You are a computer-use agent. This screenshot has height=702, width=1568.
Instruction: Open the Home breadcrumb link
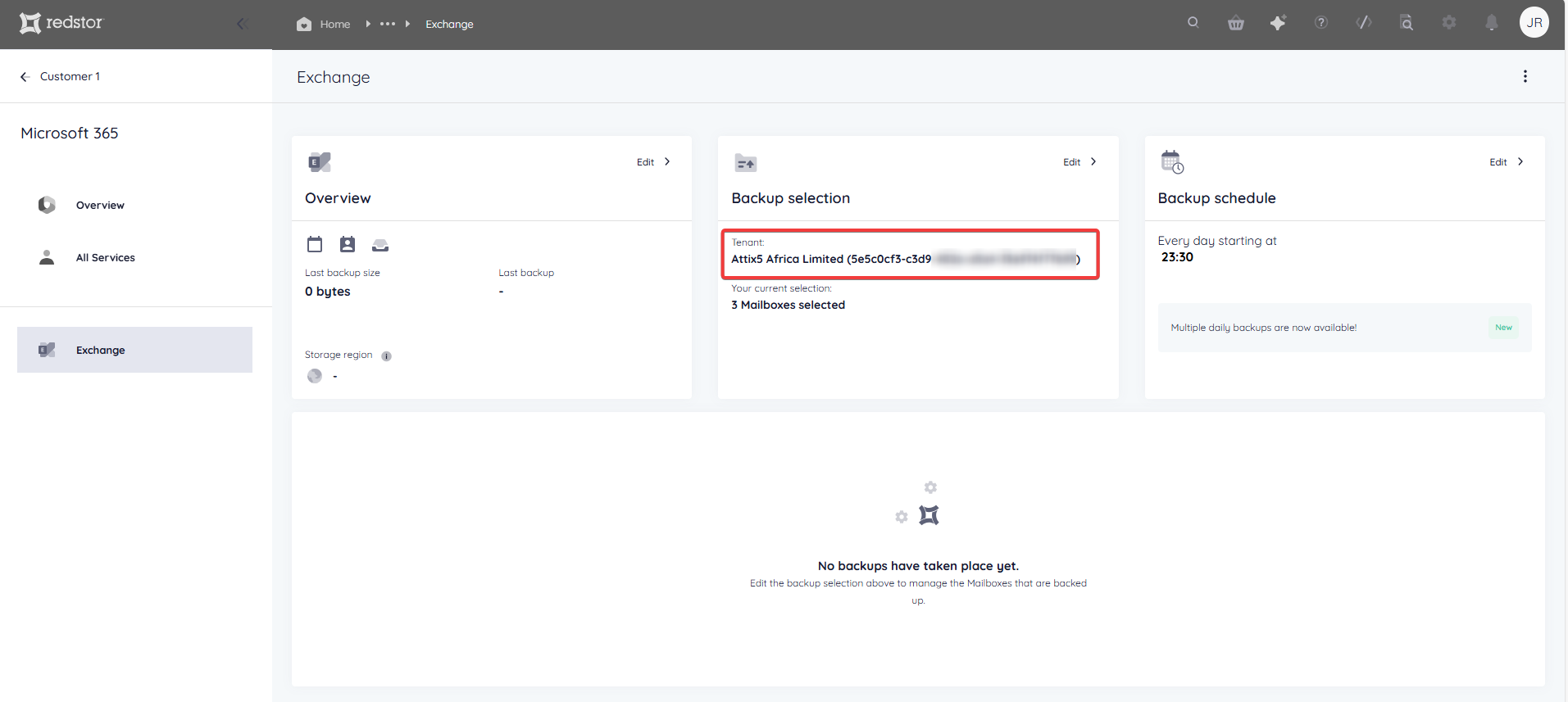(335, 25)
